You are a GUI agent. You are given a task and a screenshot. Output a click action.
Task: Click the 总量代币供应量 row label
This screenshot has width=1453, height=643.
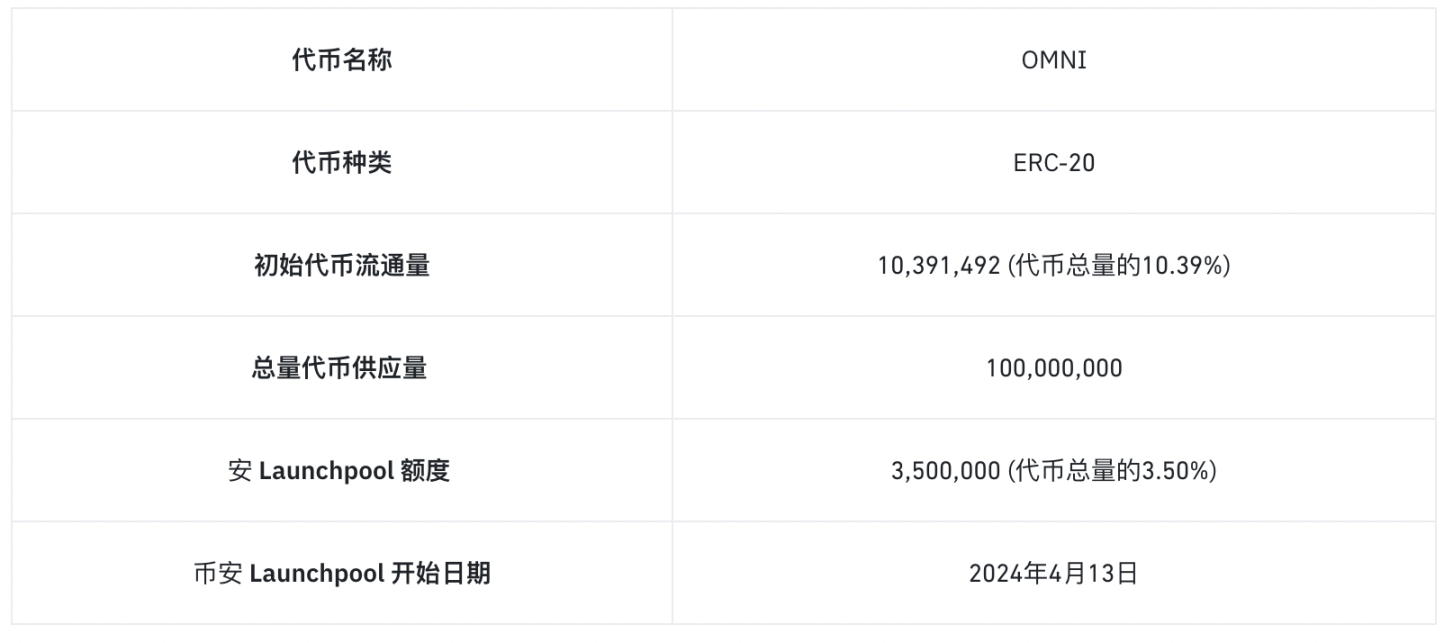pos(341,368)
